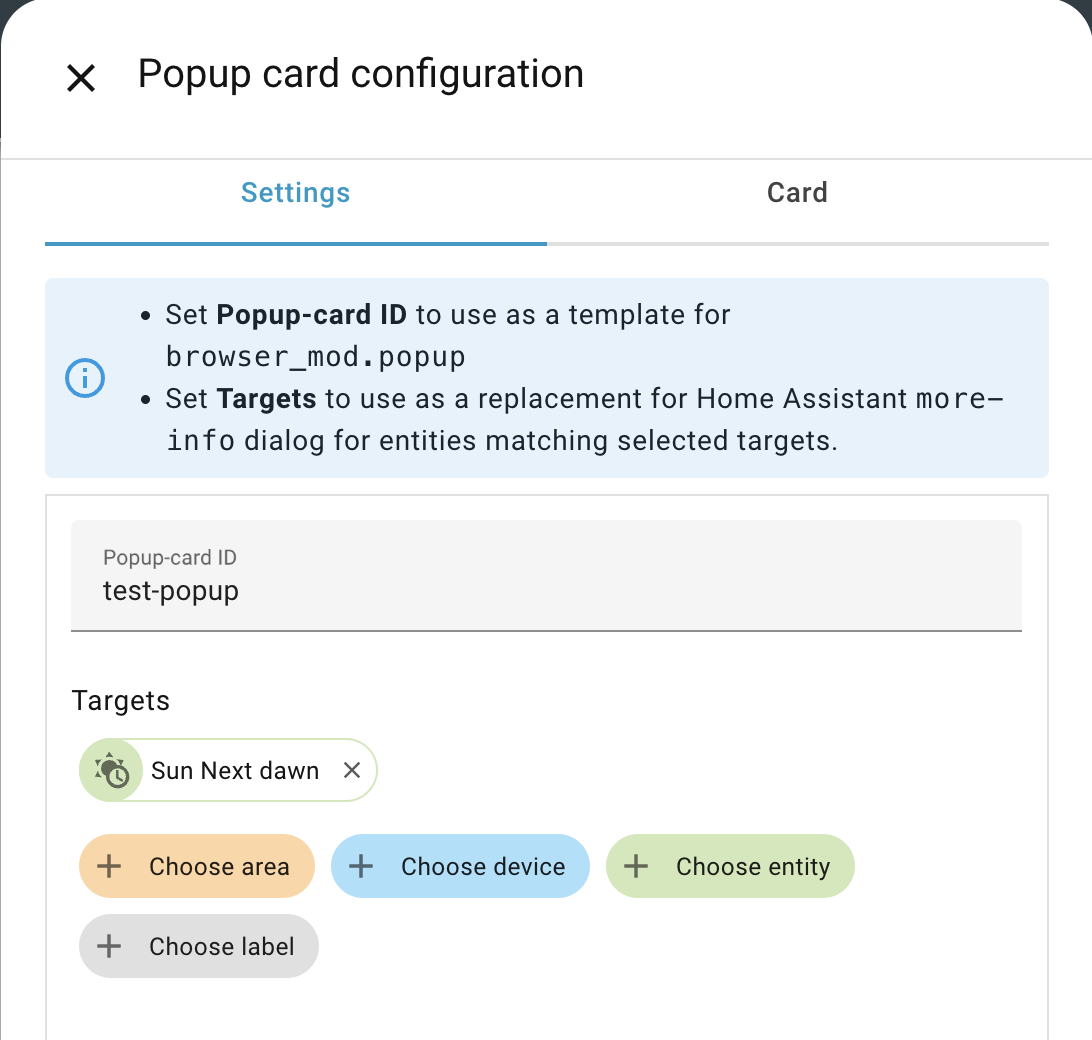
Task: Click the sunrise entity icon on Sun Next dawn chip
Action: (x=111, y=770)
